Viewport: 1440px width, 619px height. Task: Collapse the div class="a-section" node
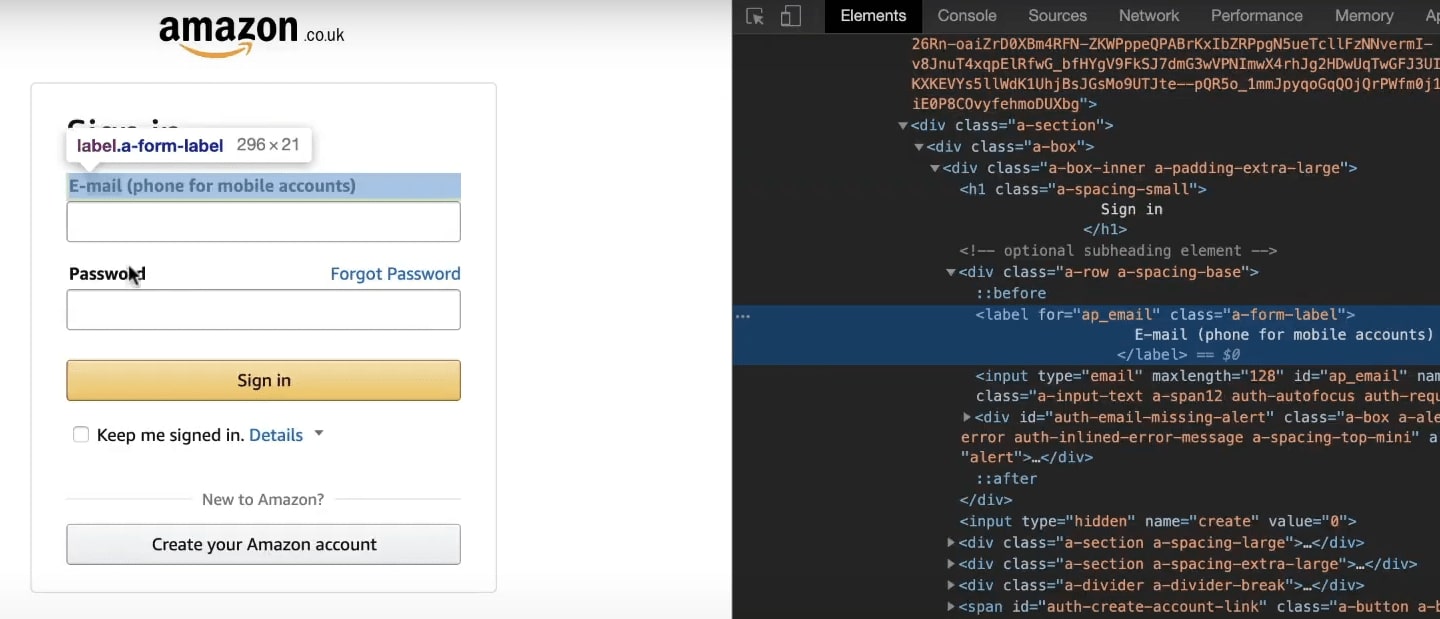903,126
